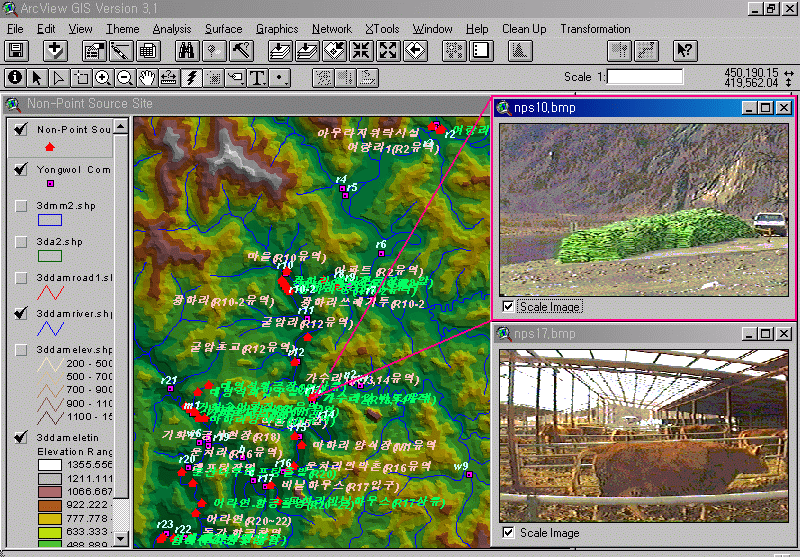Viewport: 802px width, 557px height.
Task: Click the context Help pointer icon
Action: coord(685,51)
